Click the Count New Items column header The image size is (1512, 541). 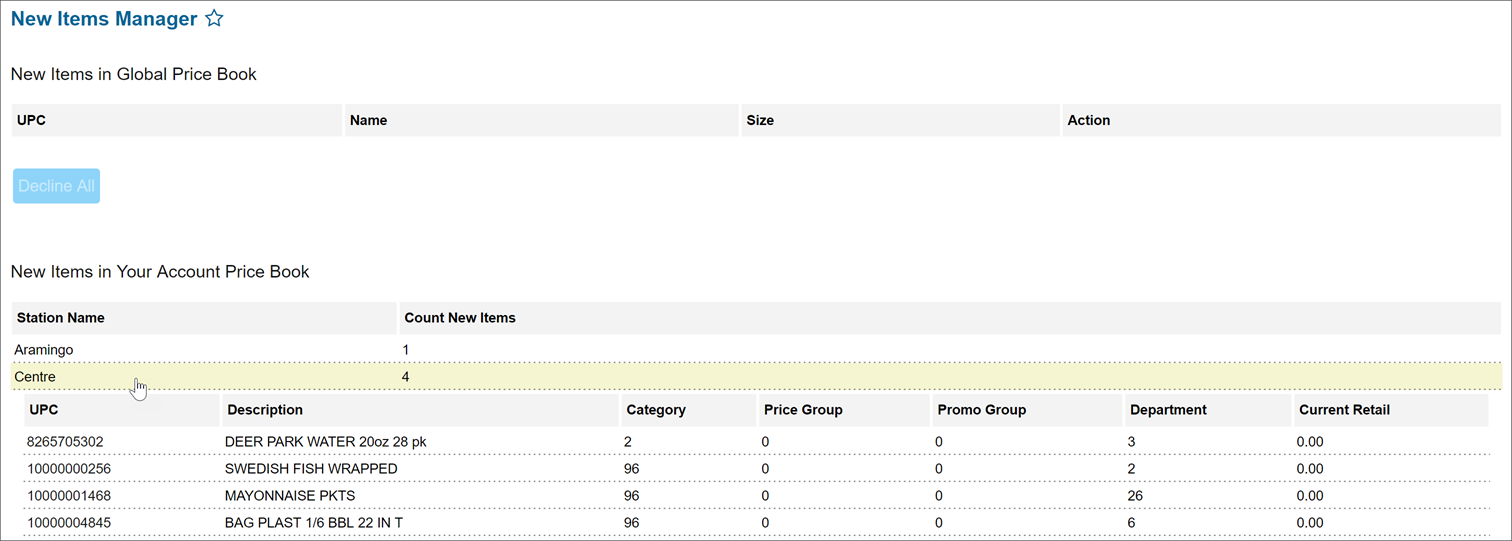click(x=460, y=318)
